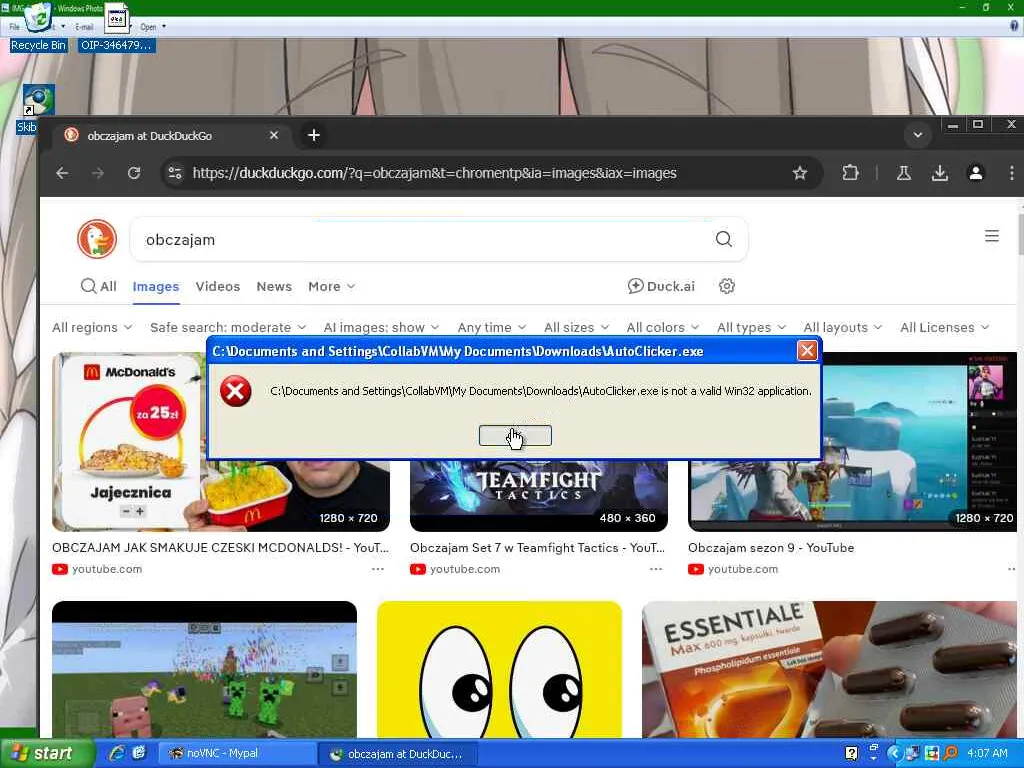
Task: Open the Essentiale Max capsules image thumbnail
Action: 829,669
